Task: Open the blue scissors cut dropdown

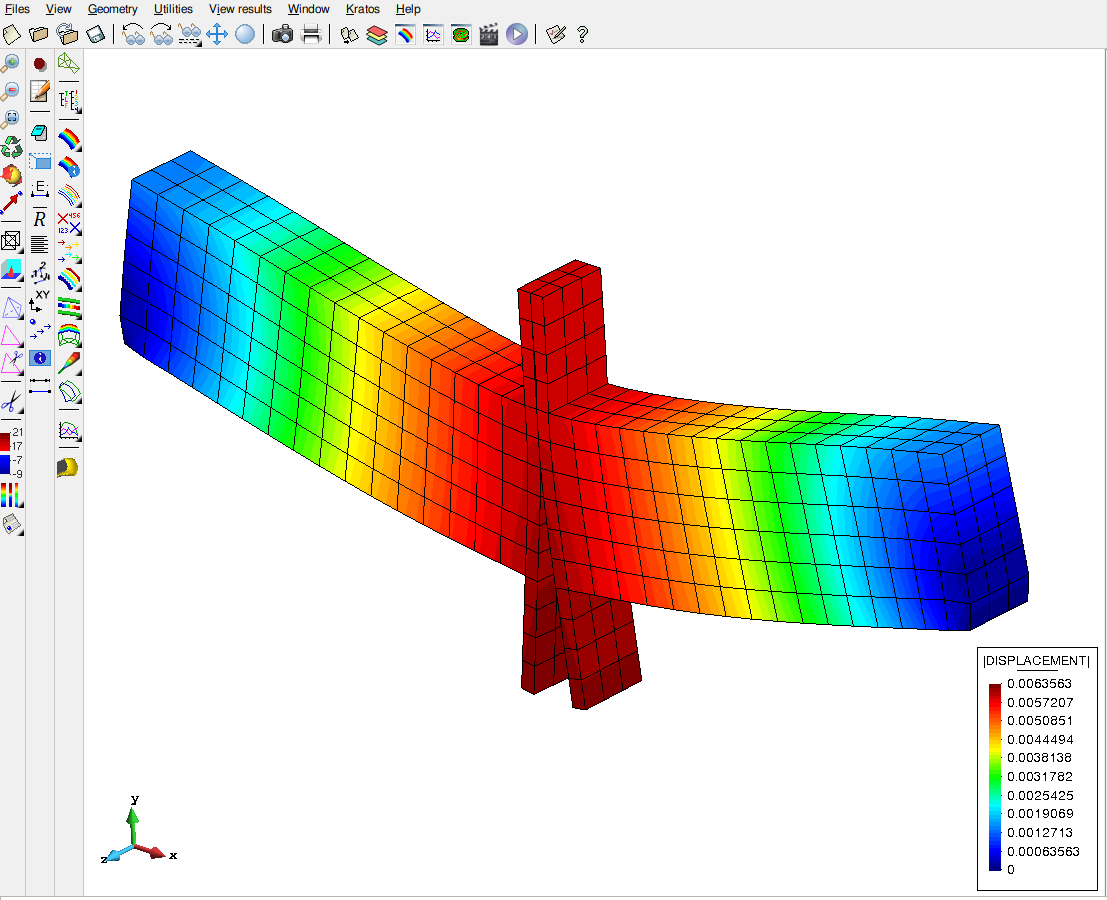Action: tap(11, 402)
